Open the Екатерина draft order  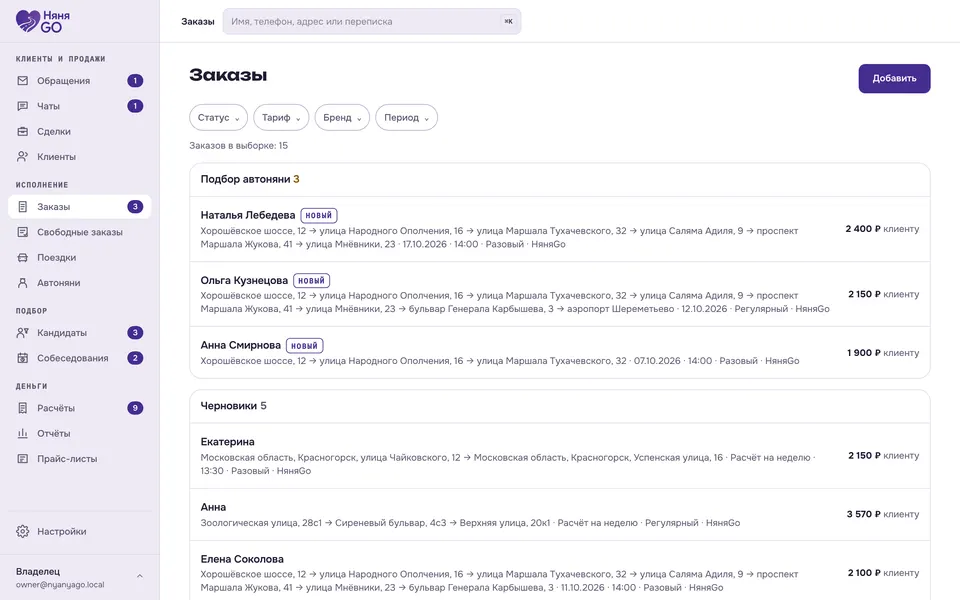560,456
